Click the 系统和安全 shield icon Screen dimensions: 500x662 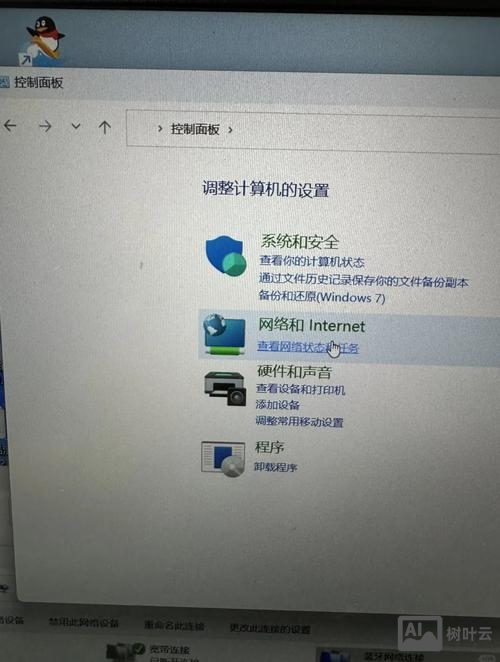(226, 256)
